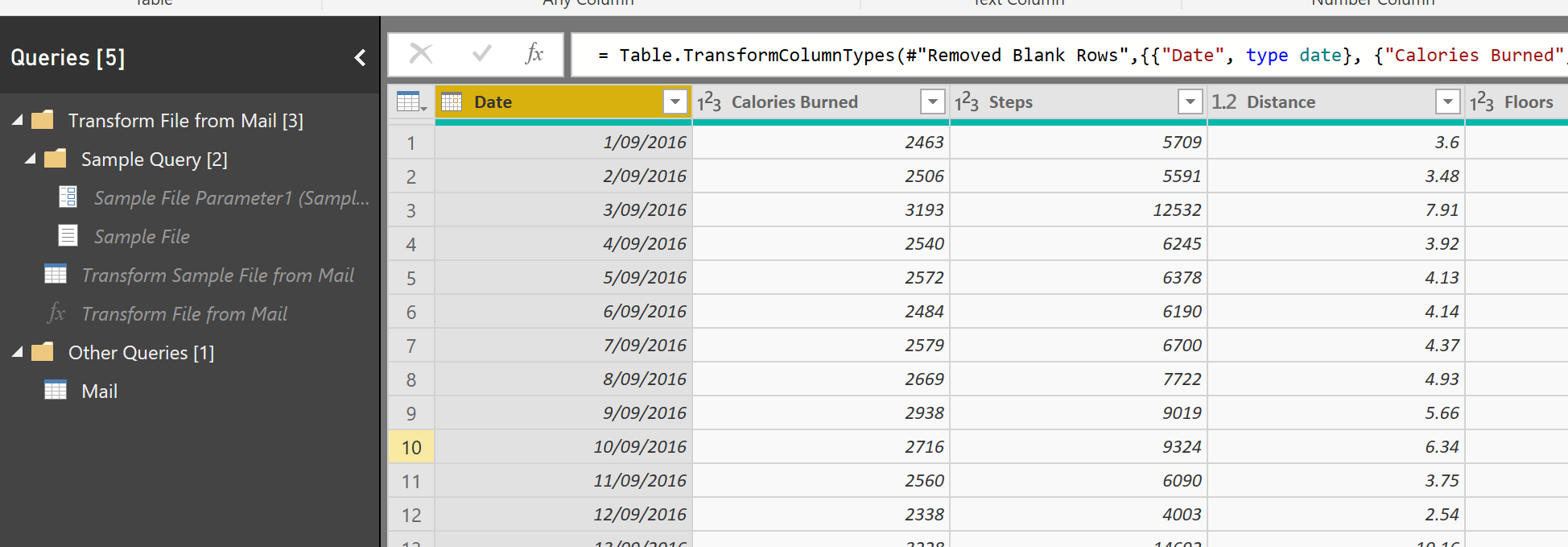Select the Sample File Parameter1 query

coord(232,198)
